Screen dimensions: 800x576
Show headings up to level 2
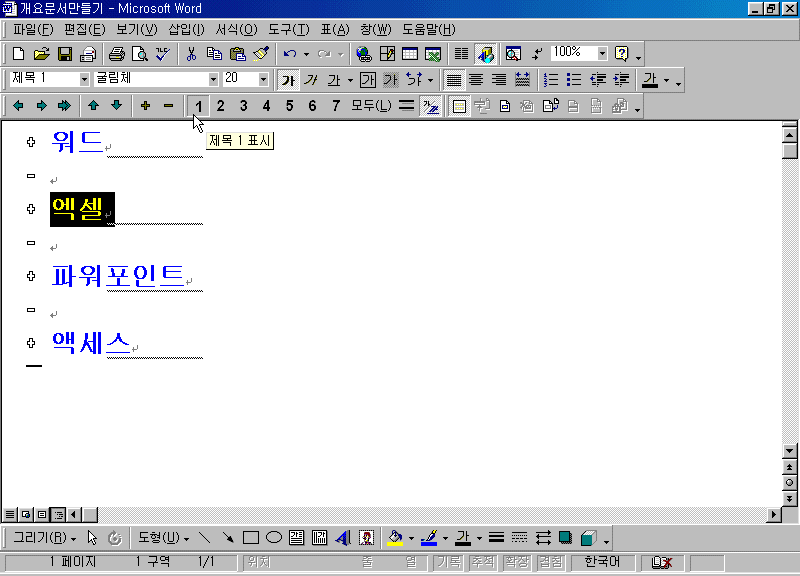coord(220,106)
